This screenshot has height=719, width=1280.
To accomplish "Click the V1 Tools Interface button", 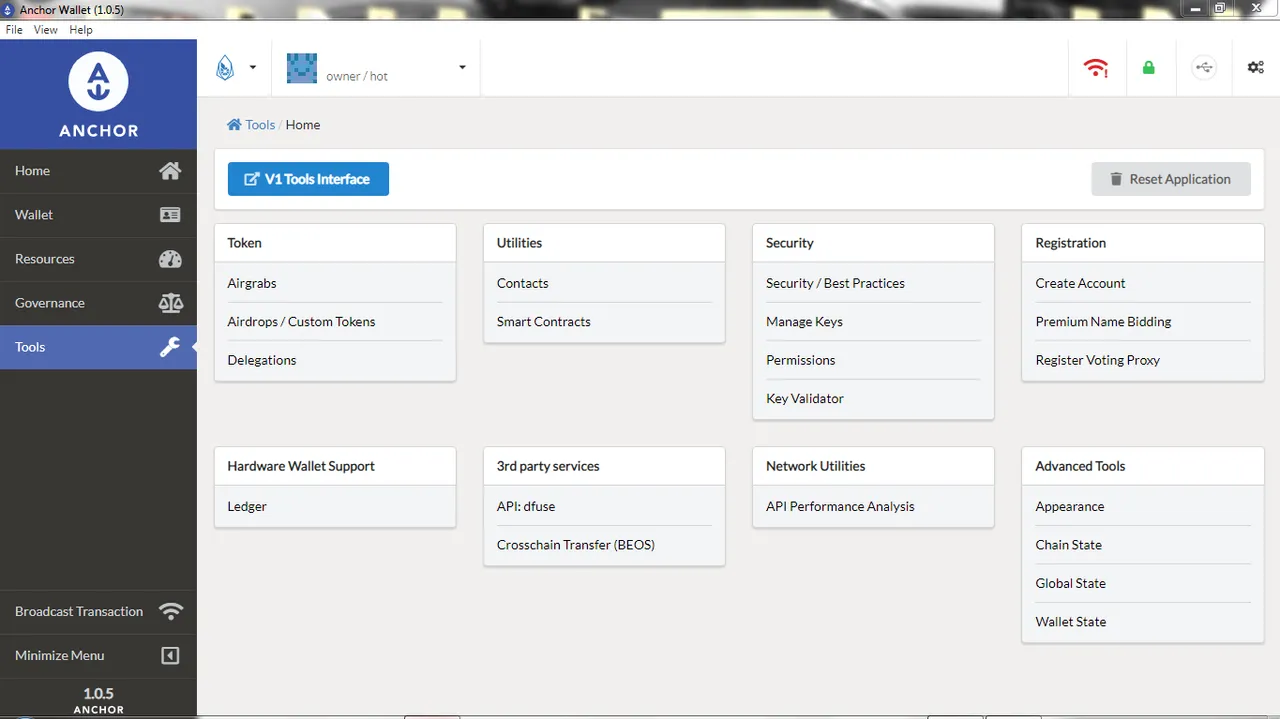I will click(x=308, y=179).
